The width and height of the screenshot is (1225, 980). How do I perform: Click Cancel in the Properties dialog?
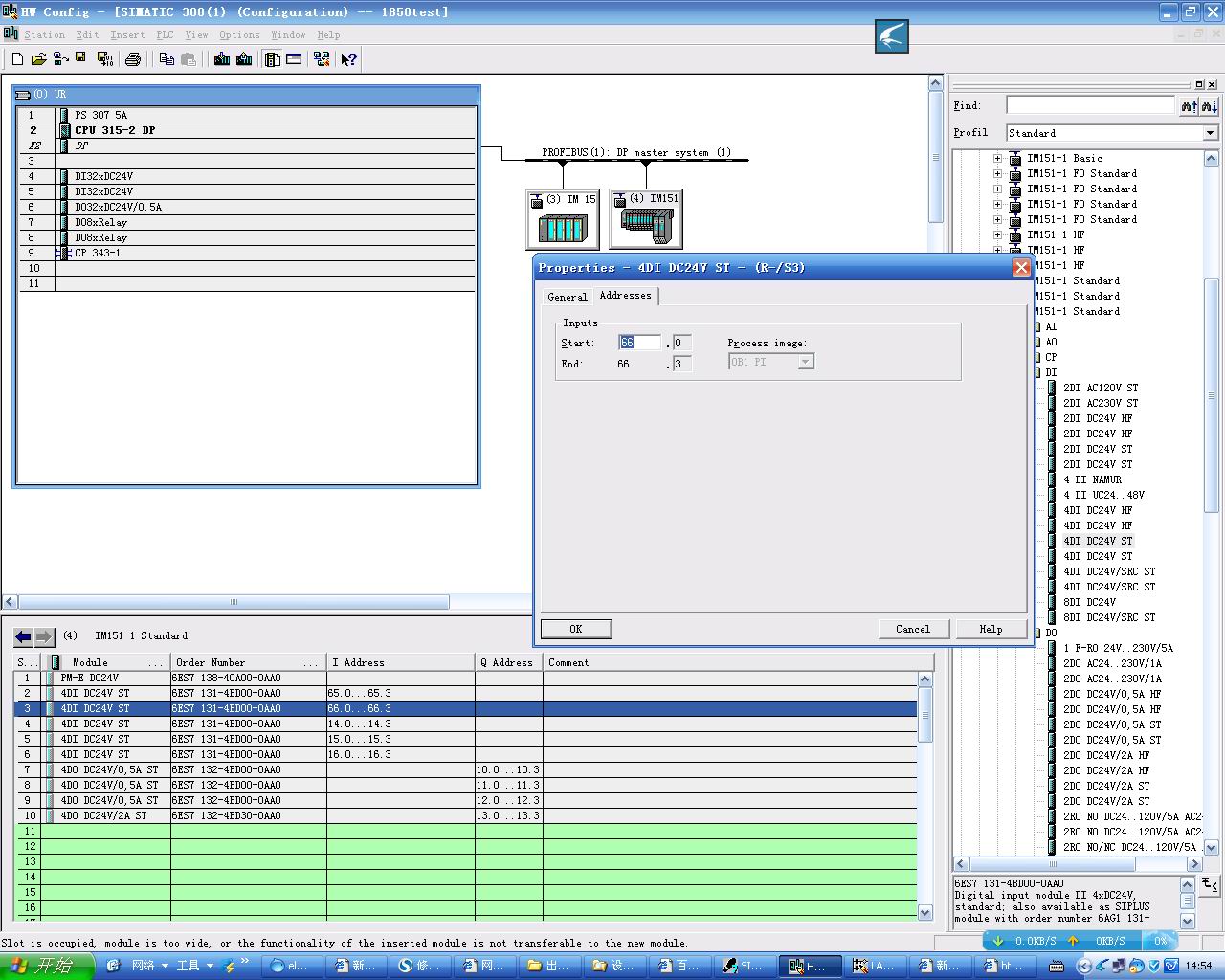[912, 629]
